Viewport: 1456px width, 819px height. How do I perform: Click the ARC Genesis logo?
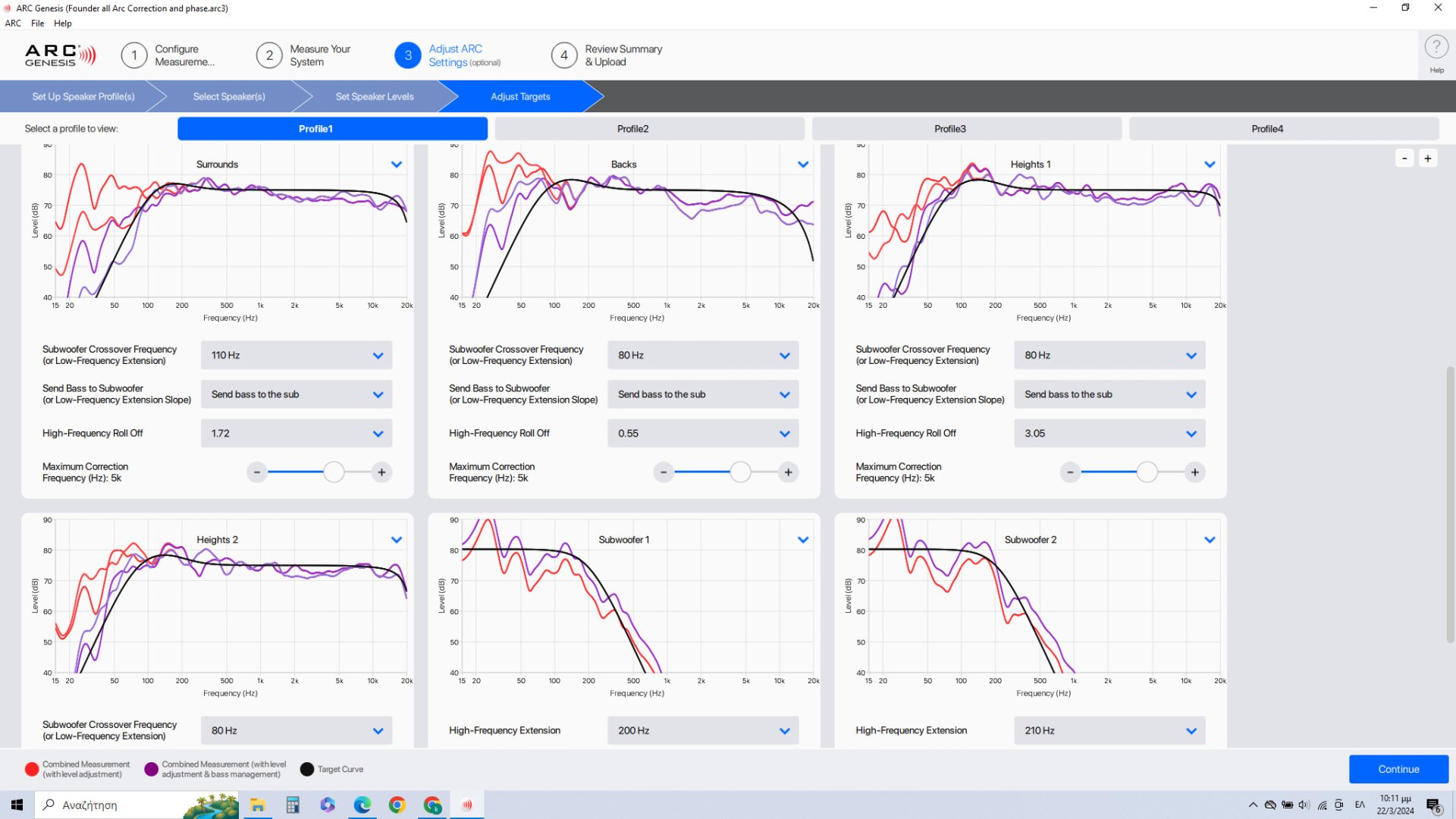point(61,55)
